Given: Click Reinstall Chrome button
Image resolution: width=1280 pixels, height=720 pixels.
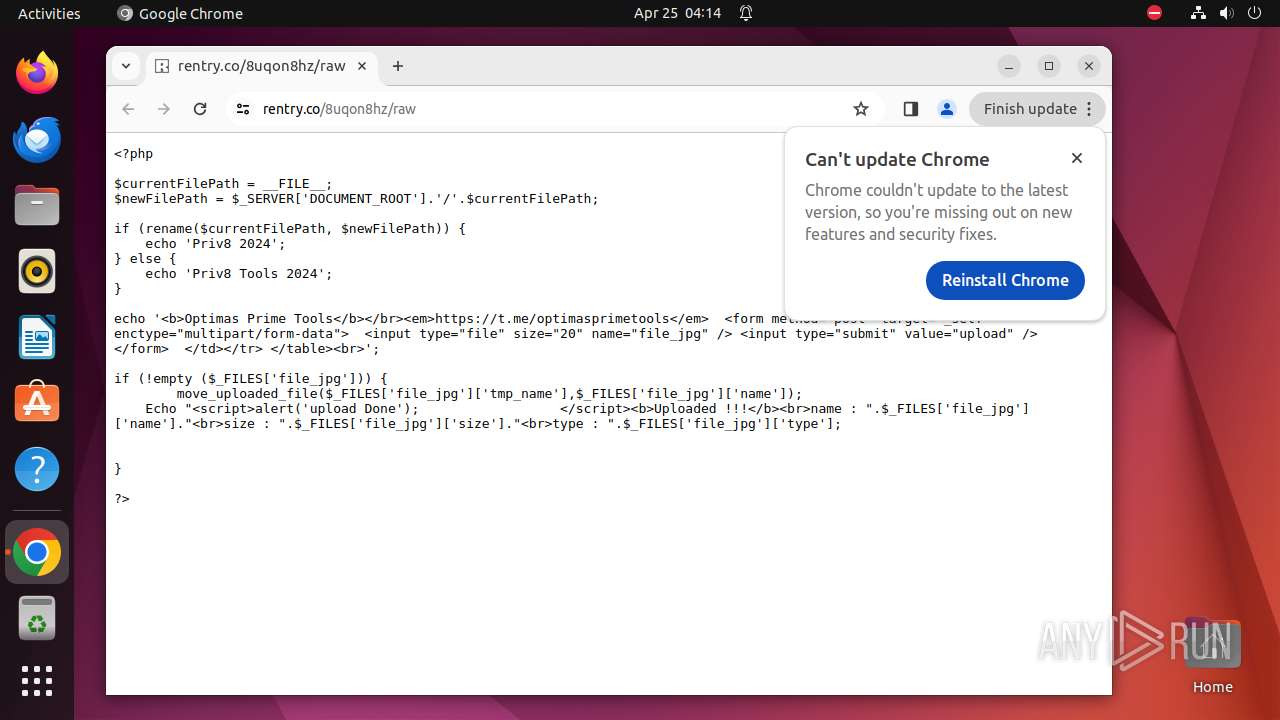Looking at the screenshot, I should coord(1005,280).
